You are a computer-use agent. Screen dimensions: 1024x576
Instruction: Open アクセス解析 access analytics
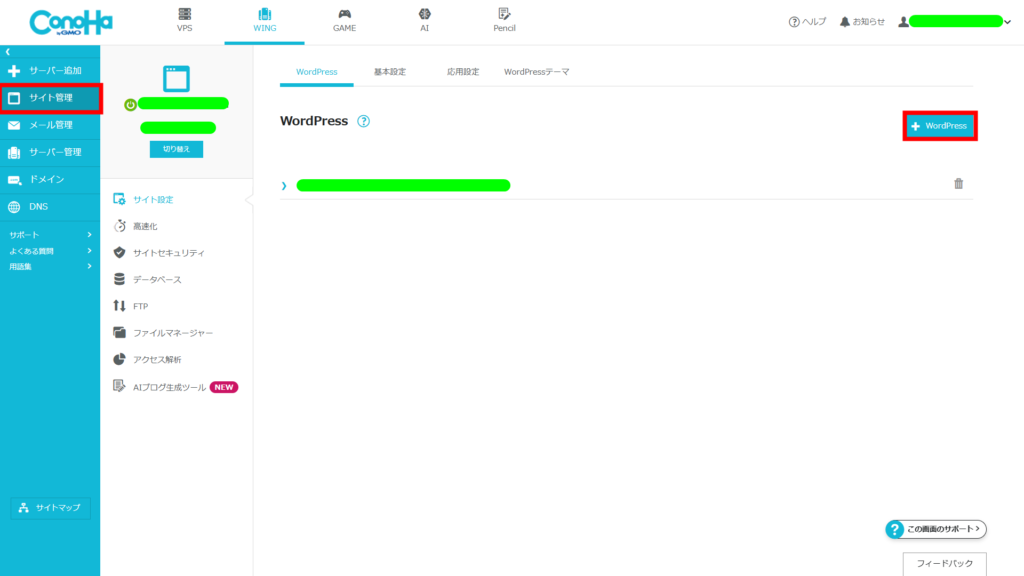pyautogui.click(x=156, y=359)
